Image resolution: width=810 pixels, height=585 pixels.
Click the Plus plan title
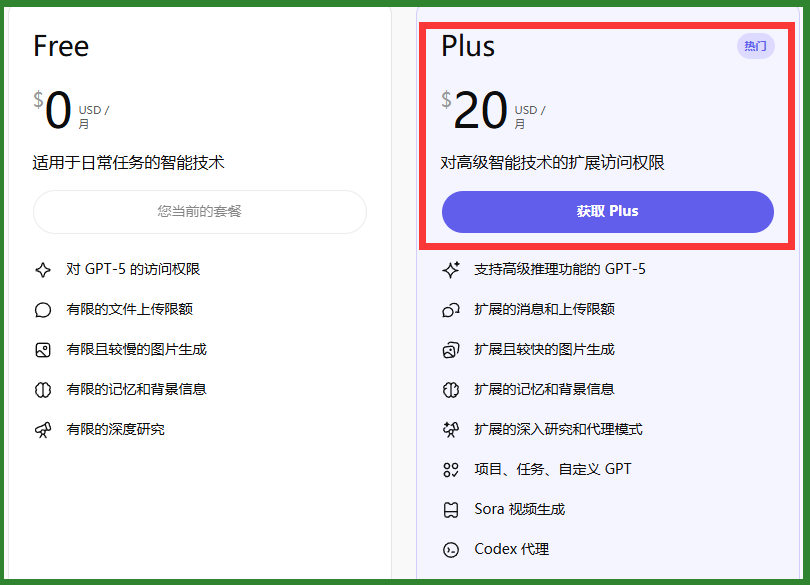[468, 47]
